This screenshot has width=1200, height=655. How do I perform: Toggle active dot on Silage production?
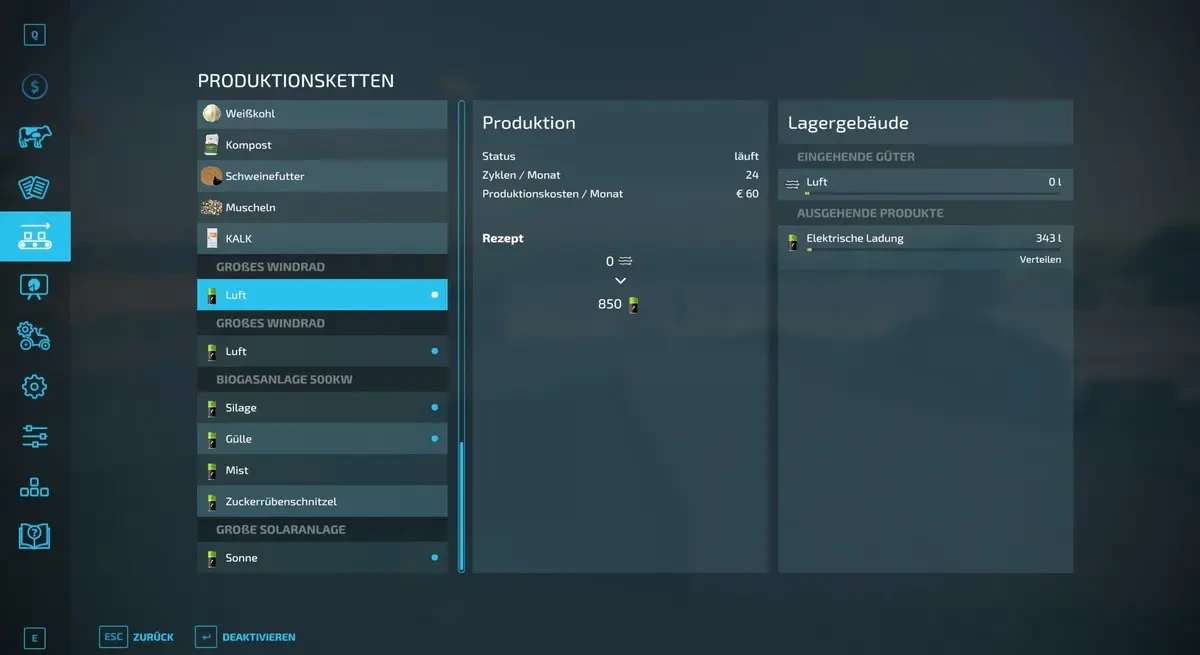434,408
